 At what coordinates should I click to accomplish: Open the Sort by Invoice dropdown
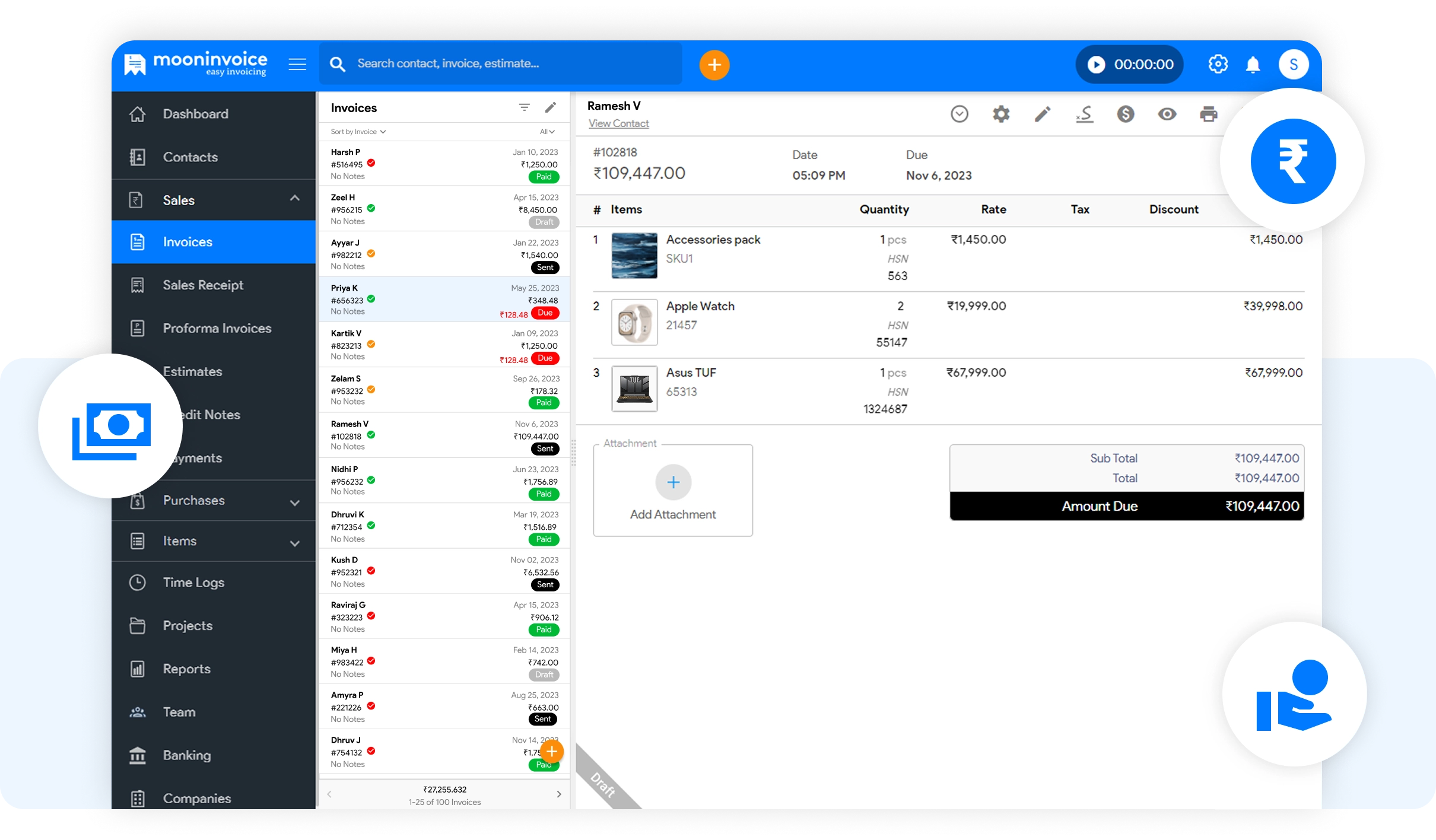[358, 132]
